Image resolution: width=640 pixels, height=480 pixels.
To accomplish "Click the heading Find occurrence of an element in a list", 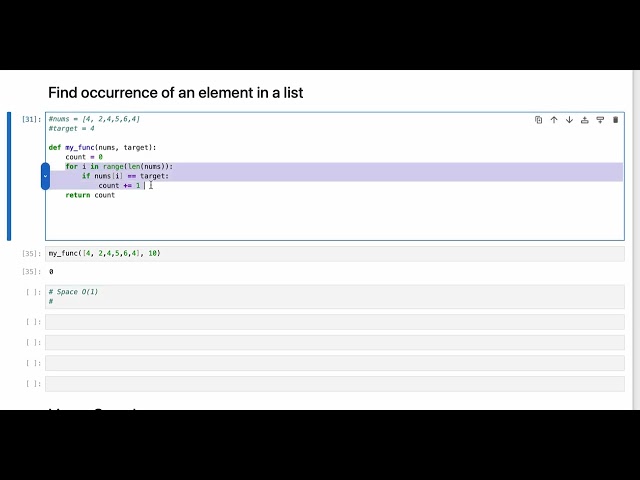I will click(x=176, y=93).
